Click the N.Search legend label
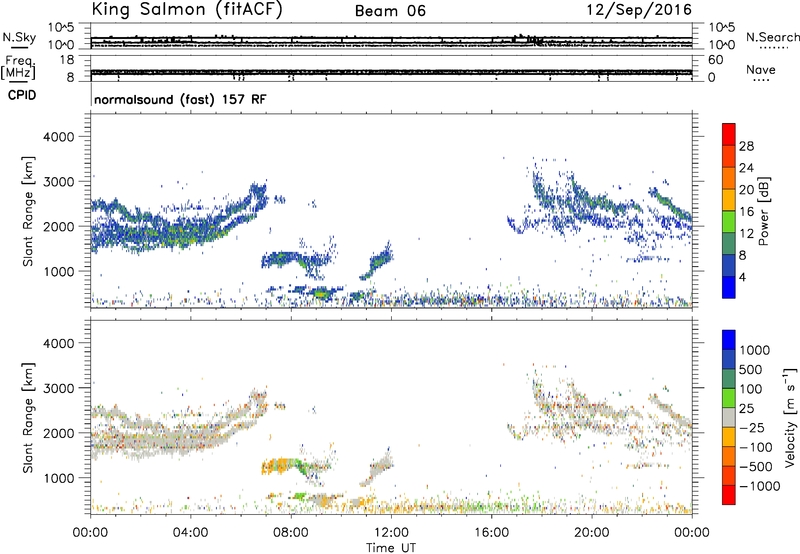The image size is (800, 554). pyautogui.click(x=773, y=37)
